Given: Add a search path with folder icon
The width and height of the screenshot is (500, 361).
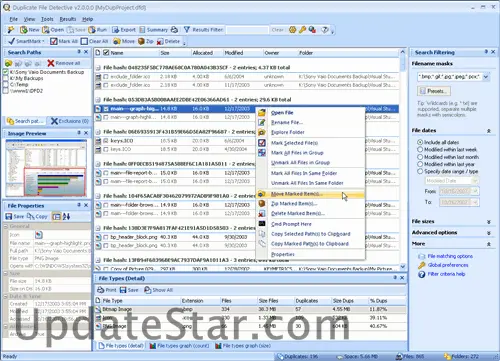Looking at the screenshot, I should coord(8,63).
